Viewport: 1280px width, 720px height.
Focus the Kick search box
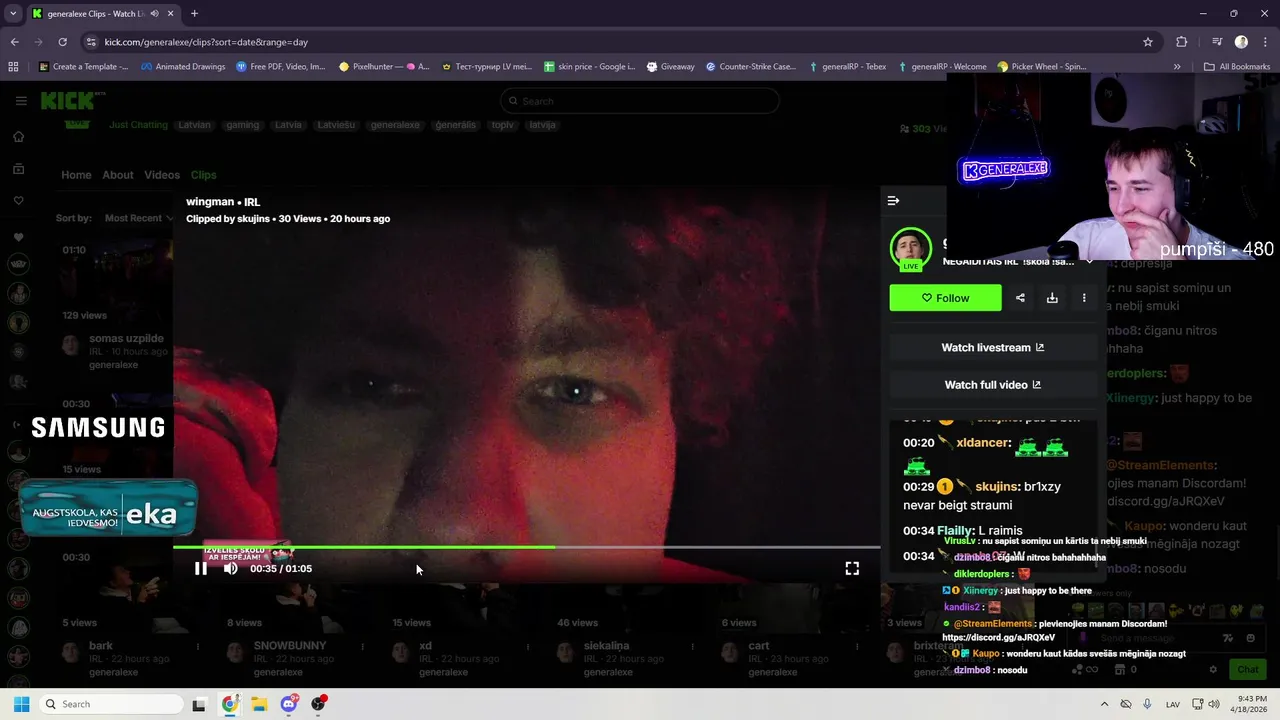[x=640, y=101]
